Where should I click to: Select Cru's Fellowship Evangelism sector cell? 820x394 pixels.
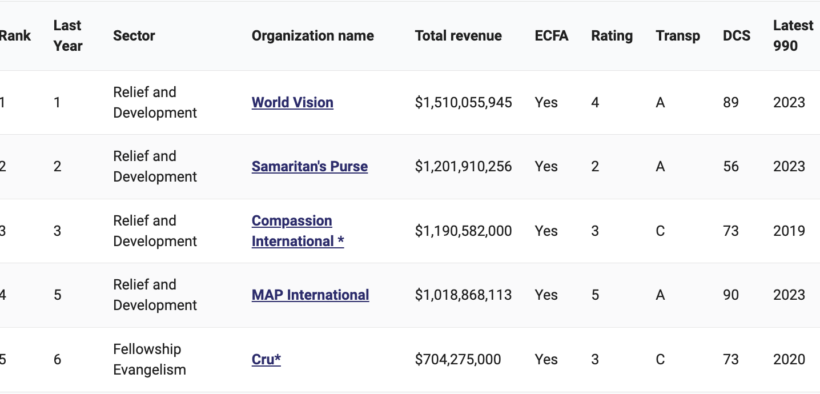pos(149,359)
